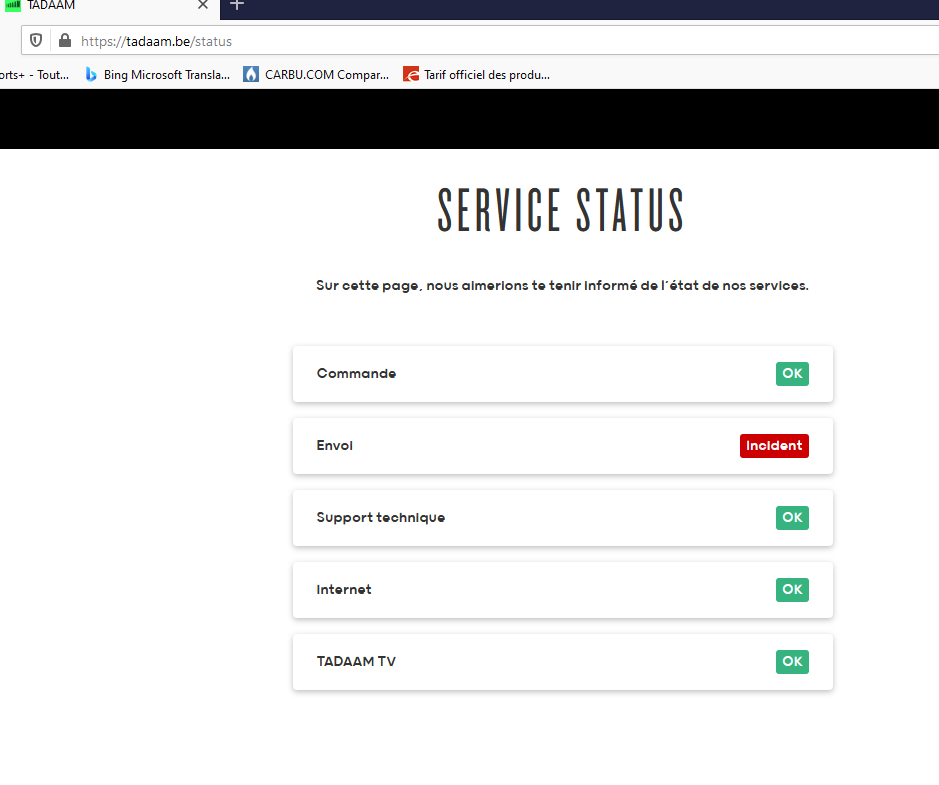Click the 'TADAAM TV' service label

coord(356,662)
